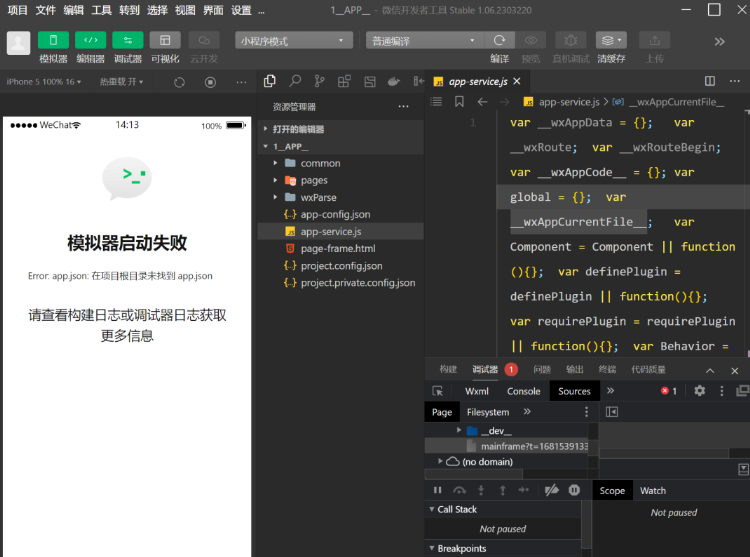Select app-service.js in file tree
The height and width of the screenshot is (557, 750).
(x=341, y=231)
